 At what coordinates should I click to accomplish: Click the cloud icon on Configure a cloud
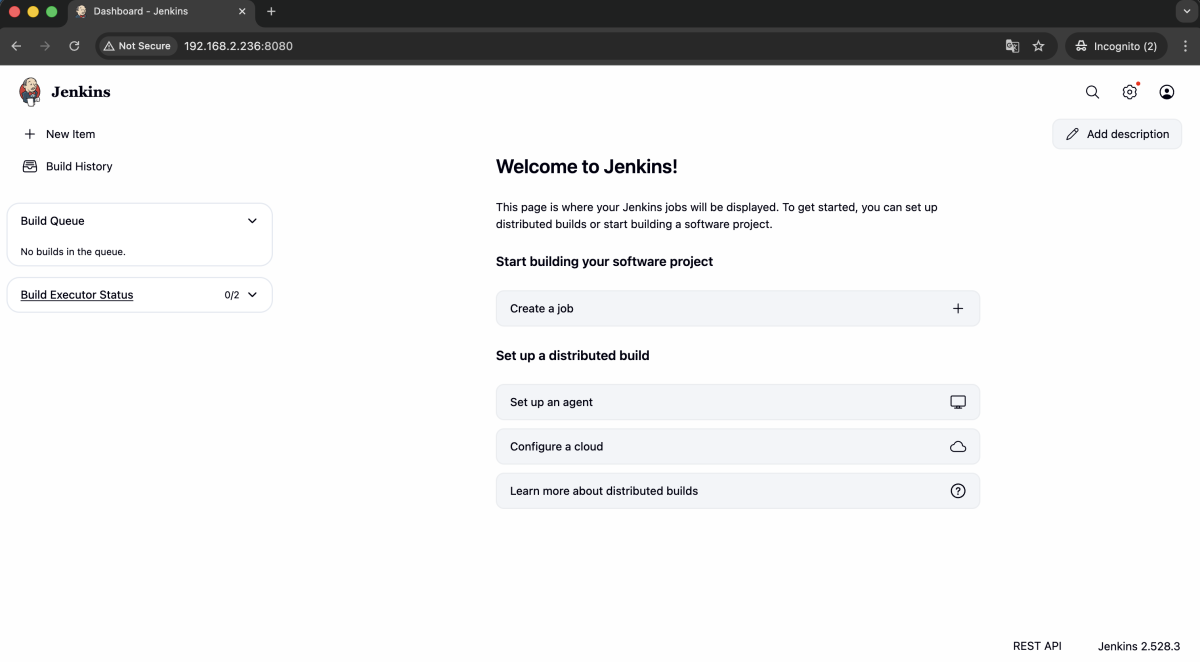click(x=957, y=447)
